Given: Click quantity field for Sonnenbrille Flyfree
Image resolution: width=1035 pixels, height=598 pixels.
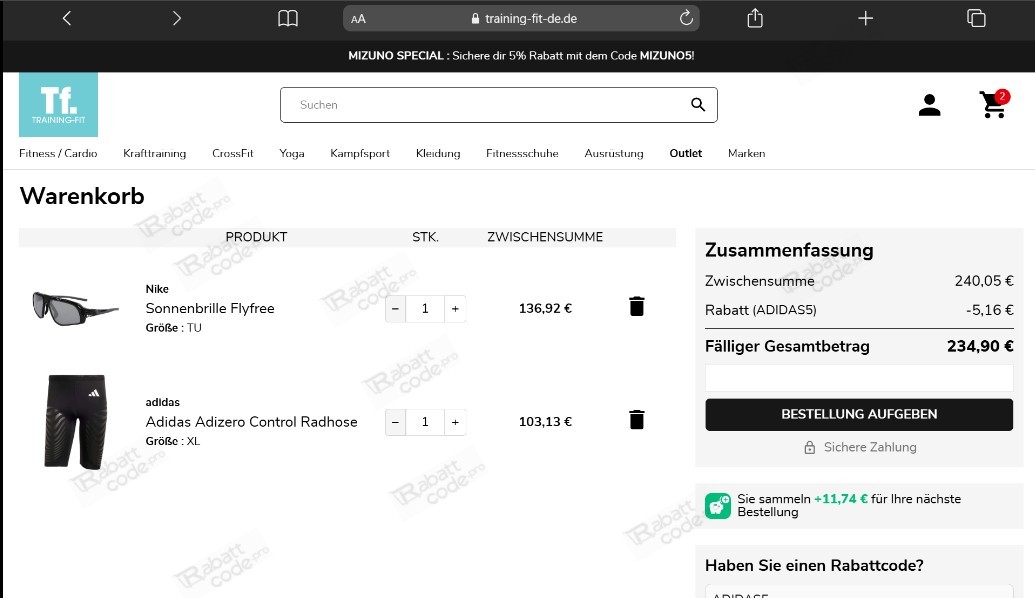Looking at the screenshot, I should [425, 309].
